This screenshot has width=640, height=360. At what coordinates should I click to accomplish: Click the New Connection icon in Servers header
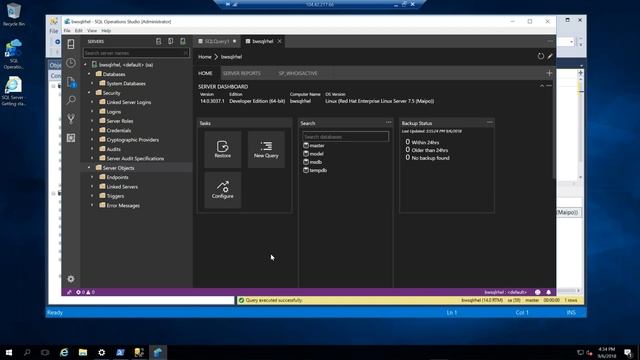158,41
